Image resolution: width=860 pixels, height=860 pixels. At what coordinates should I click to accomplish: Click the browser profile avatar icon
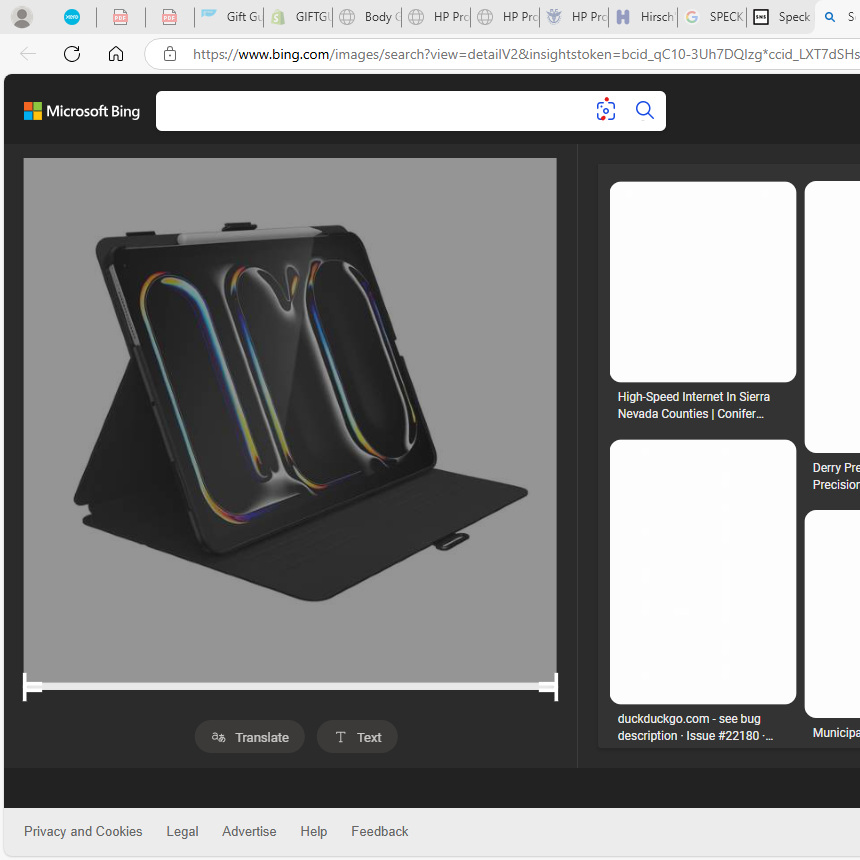pyautogui.click(x=21, y=17)
